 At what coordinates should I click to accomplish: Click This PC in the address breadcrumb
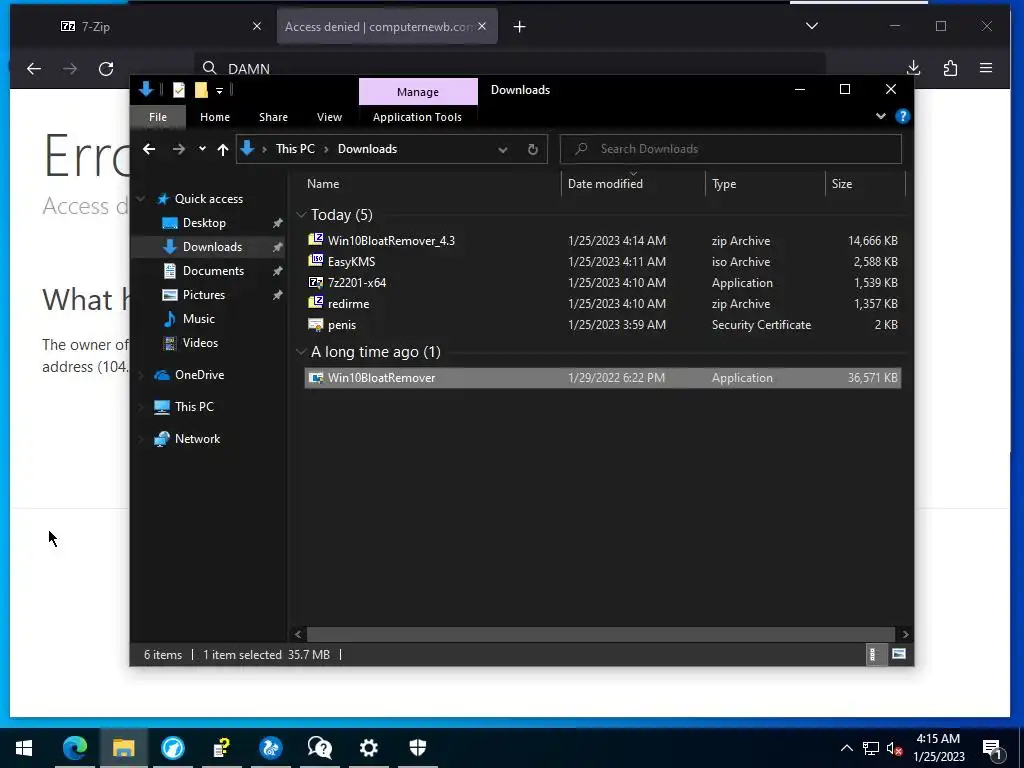[295, 149]
